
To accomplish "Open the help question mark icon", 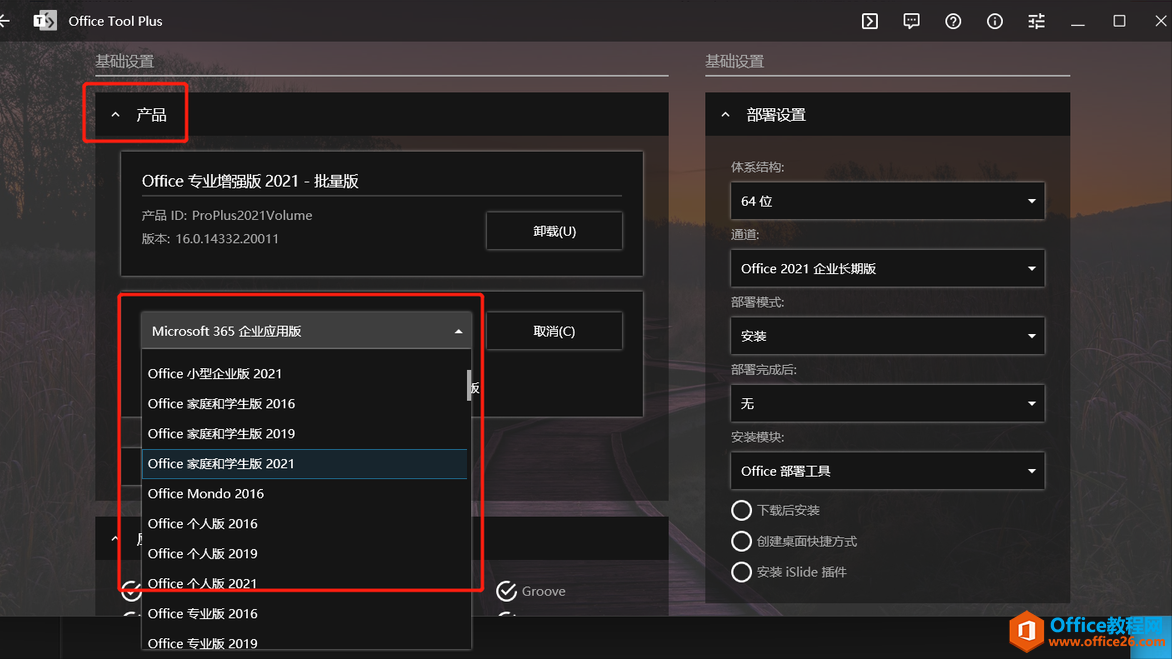I will pyautogui.click(x=953, y=21).
